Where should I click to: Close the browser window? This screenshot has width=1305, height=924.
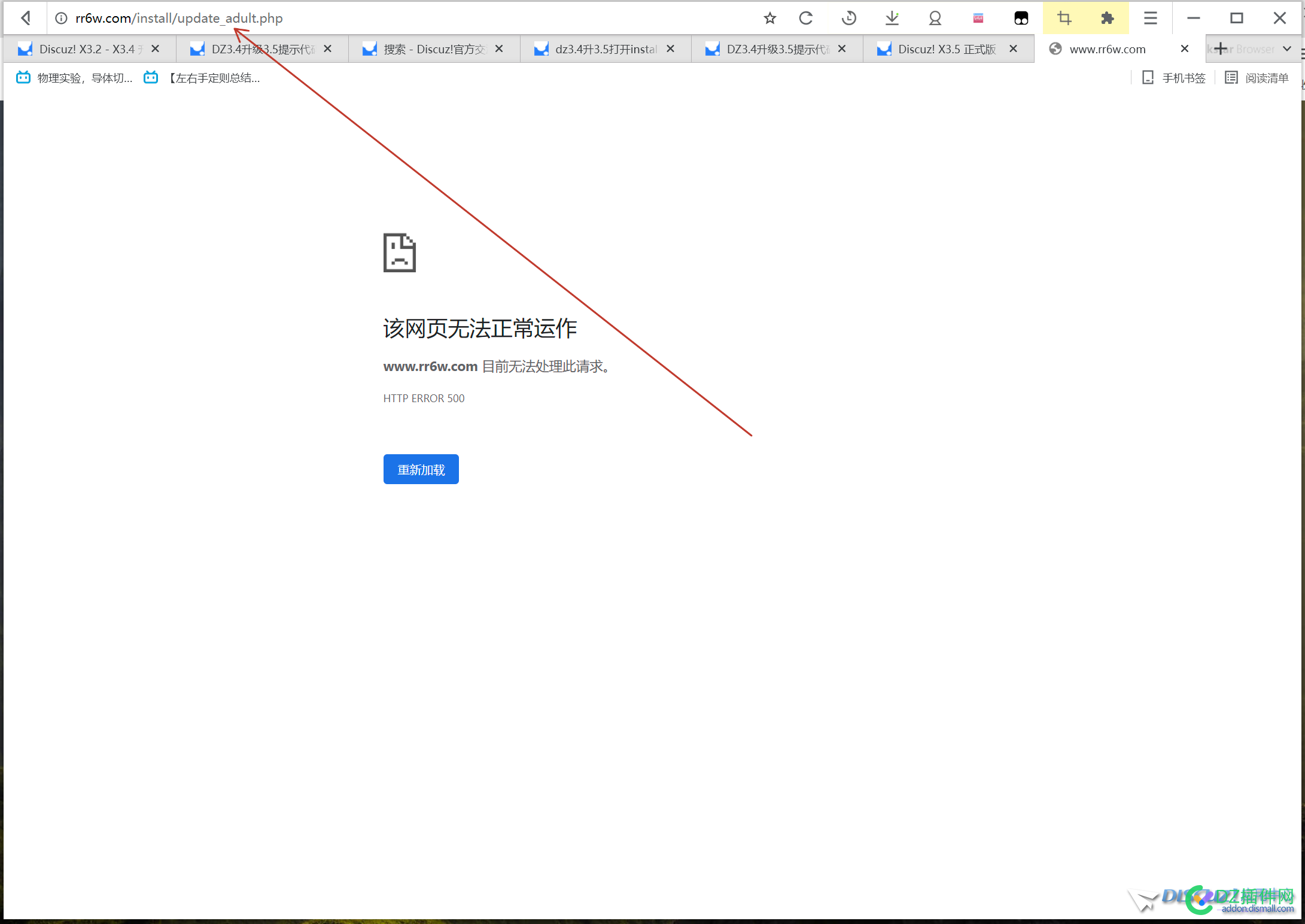[1280, 19]
